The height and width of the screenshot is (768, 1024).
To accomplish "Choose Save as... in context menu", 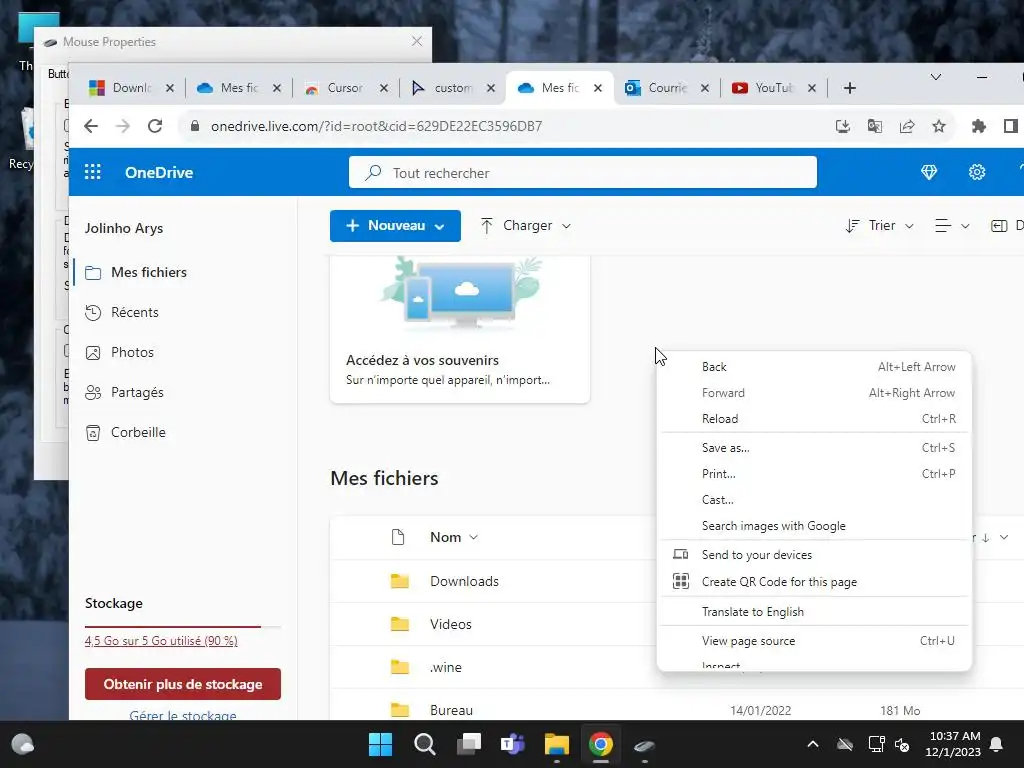I will point(814,447).
